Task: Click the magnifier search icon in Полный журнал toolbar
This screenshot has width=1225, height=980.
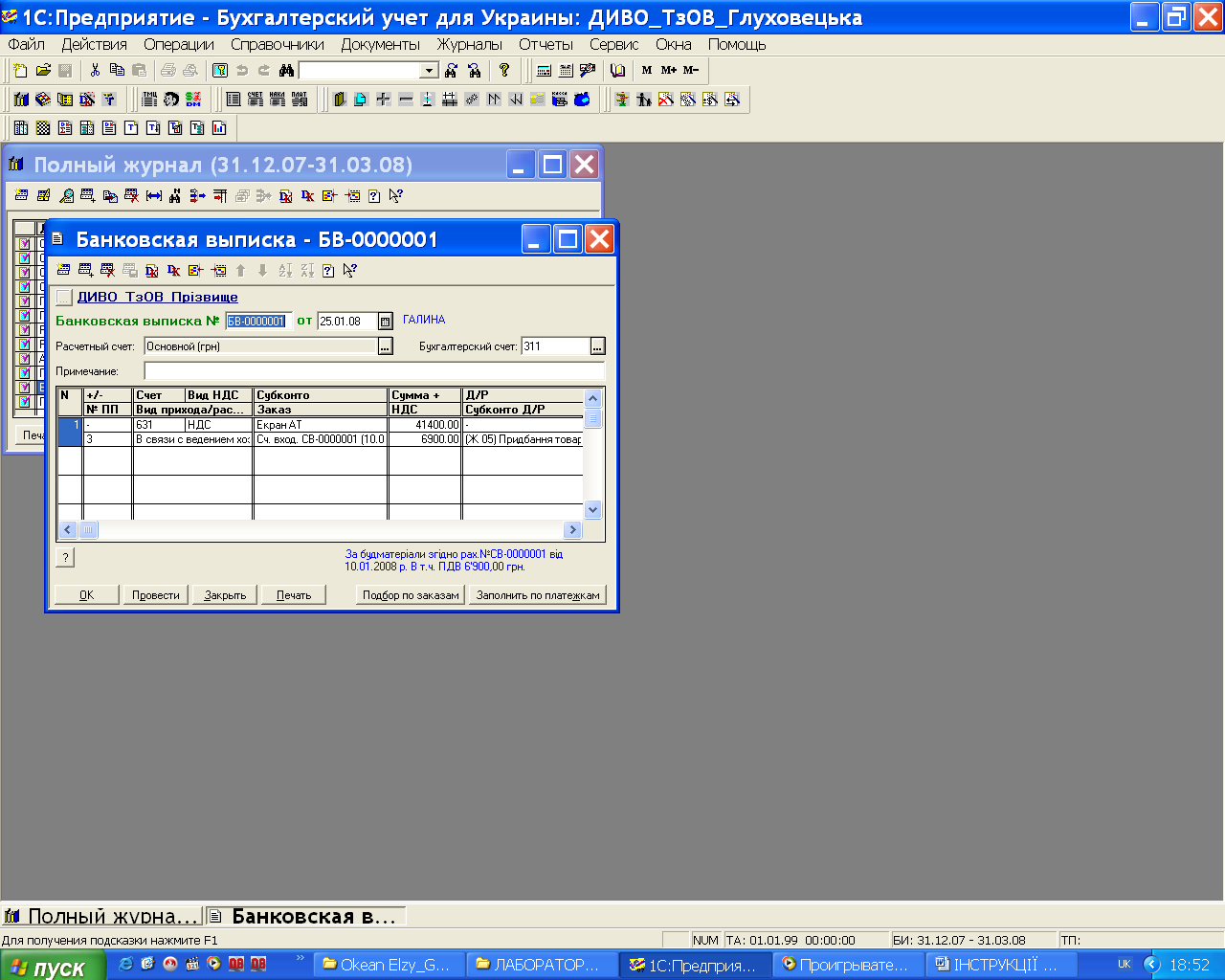Action: point(66,195)
